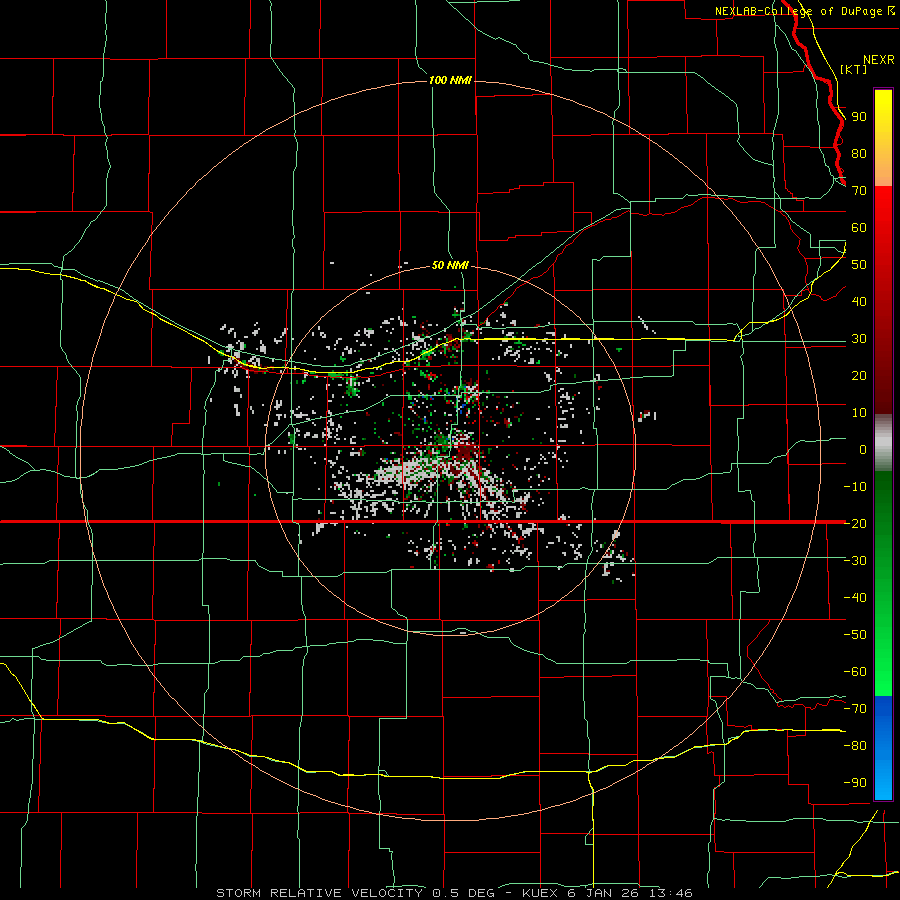Click the "STORM RELATIVE VELOCITY" caption text
The height and width of the screenshot is (900, 900).
[319, 893]
